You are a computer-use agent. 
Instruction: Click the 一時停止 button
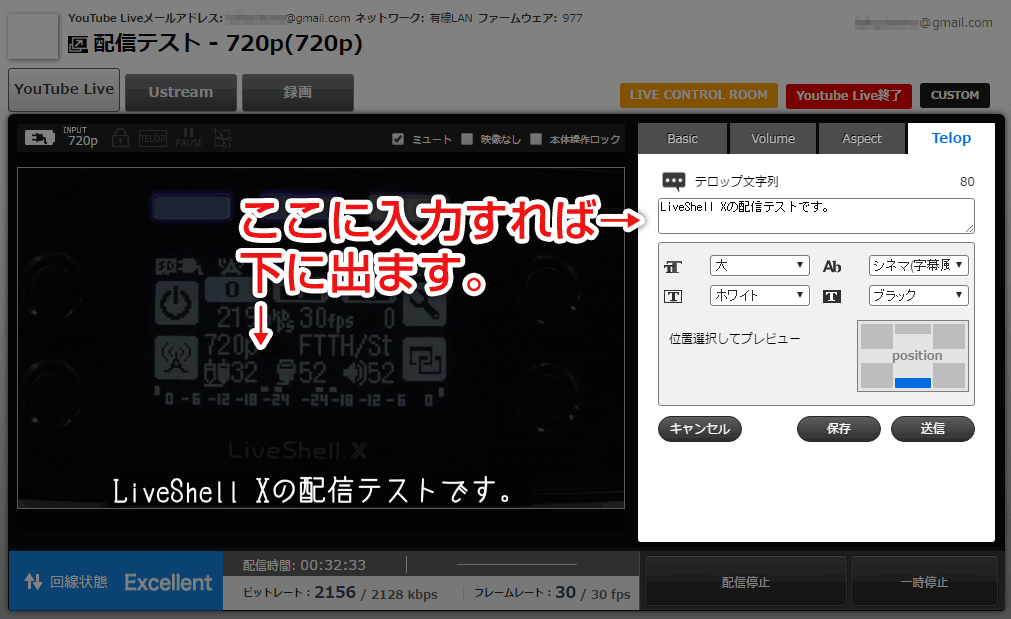coord(925,582)
